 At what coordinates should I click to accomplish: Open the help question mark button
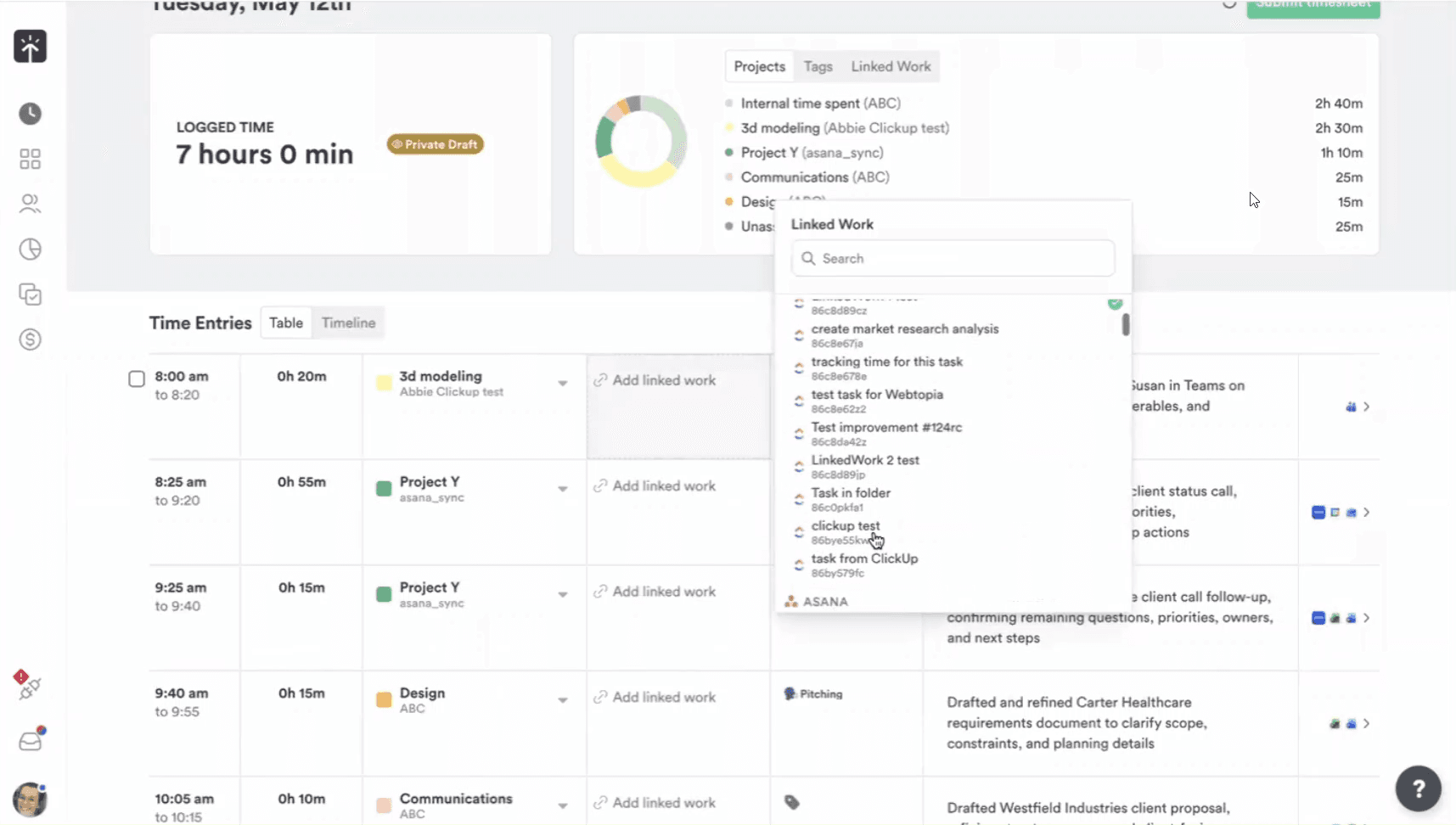(1418, 789)
